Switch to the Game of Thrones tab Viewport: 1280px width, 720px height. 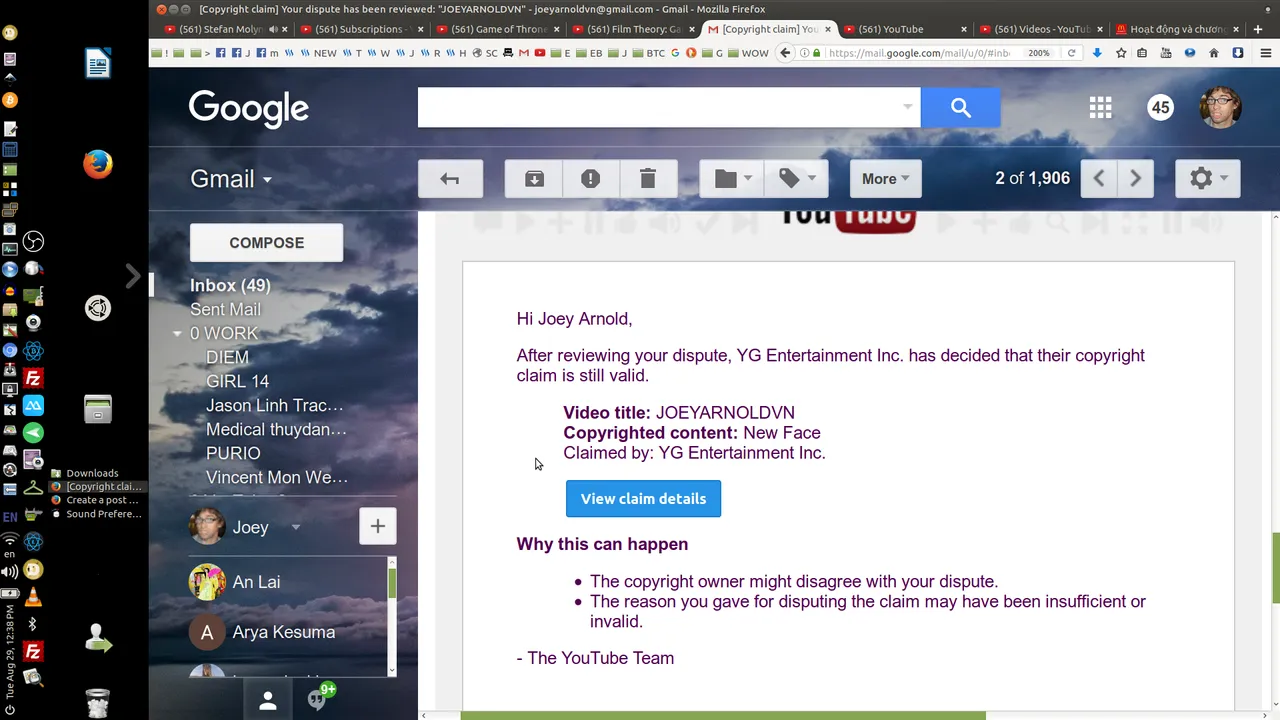[496, 29]
